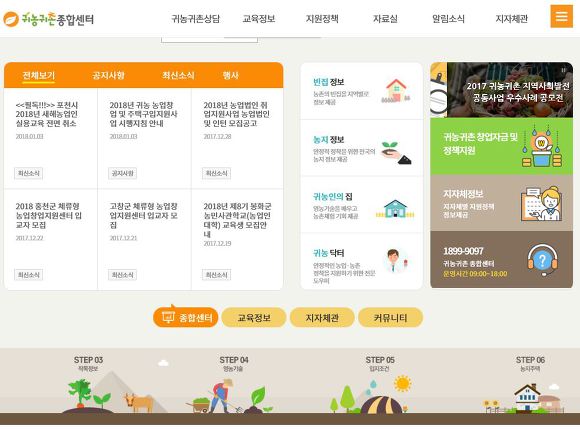Open the orange hamburger menu icon
The image size is (580, 429).
pos(562,16)
